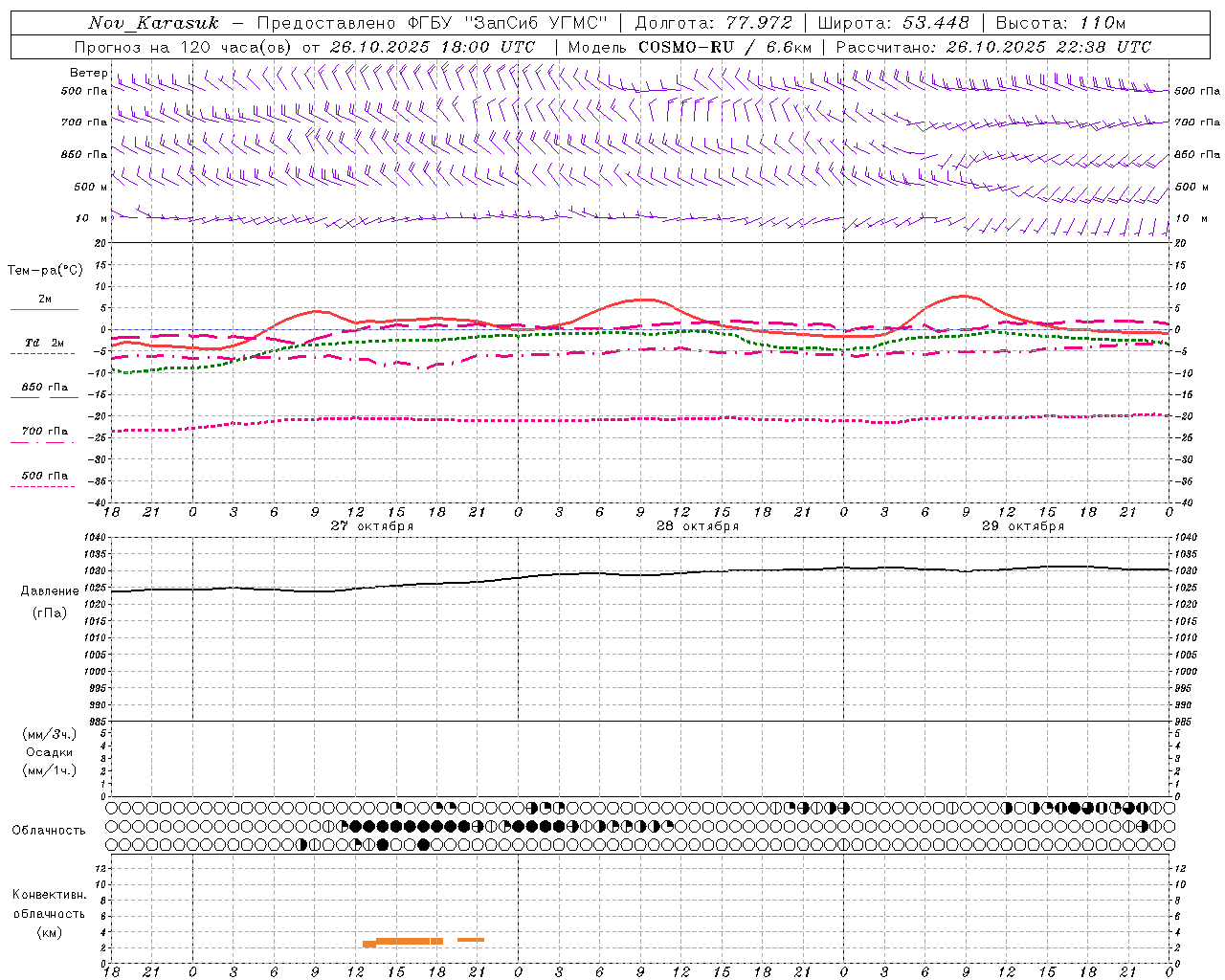Click the longest orange convective cloud bar
Image resolution: width=1225 pixels, height=980 pixels.
pyautogui.click(x=410, y=941)
